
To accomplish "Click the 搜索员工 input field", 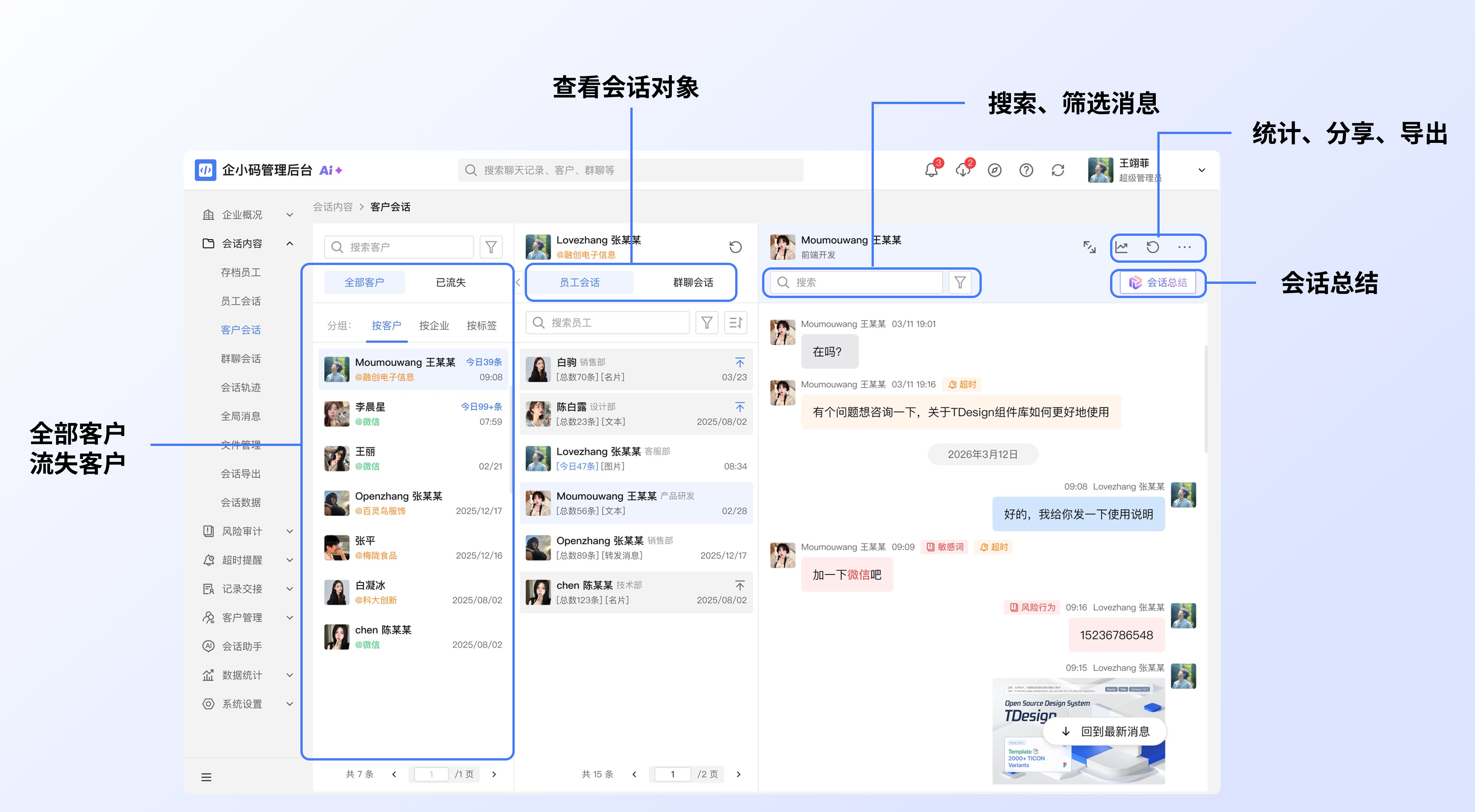I will coord(608,322).
